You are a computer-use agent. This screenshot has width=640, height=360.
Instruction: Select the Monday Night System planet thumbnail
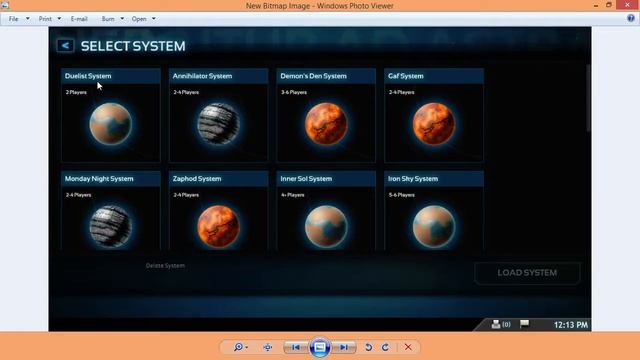pos(111,227)
